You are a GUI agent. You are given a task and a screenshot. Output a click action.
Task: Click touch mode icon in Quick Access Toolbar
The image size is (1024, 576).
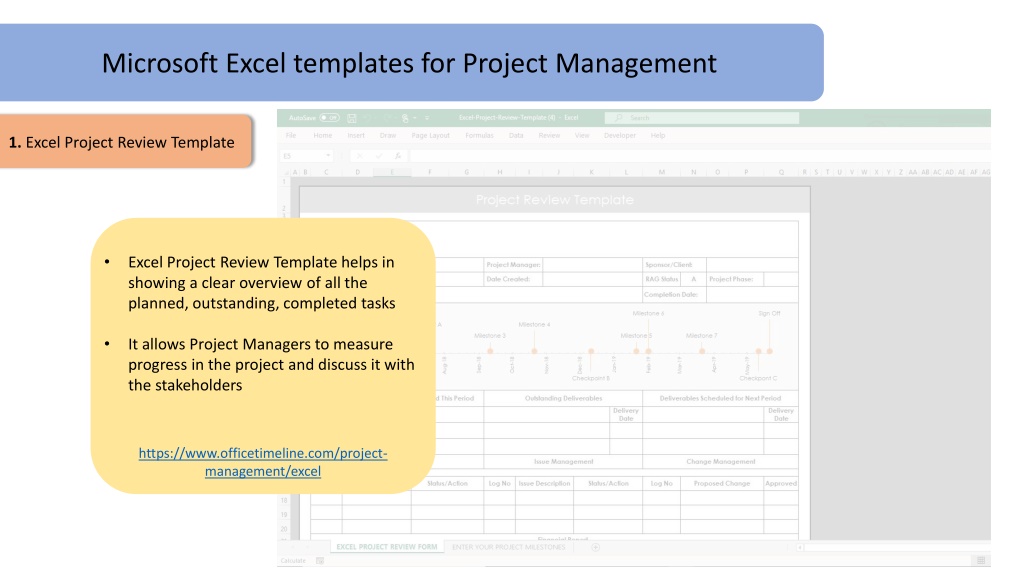click(x=406, y=118)
